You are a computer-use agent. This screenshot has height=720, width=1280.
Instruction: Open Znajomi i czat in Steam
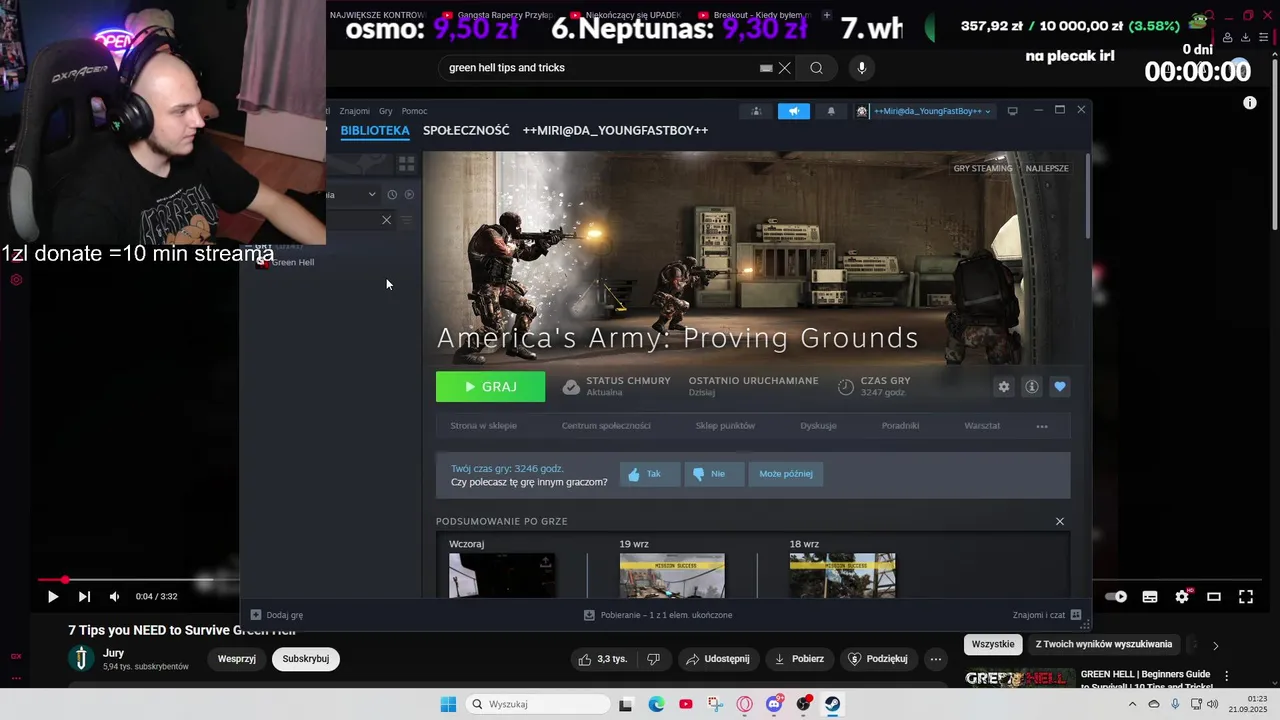point(1047,615)
